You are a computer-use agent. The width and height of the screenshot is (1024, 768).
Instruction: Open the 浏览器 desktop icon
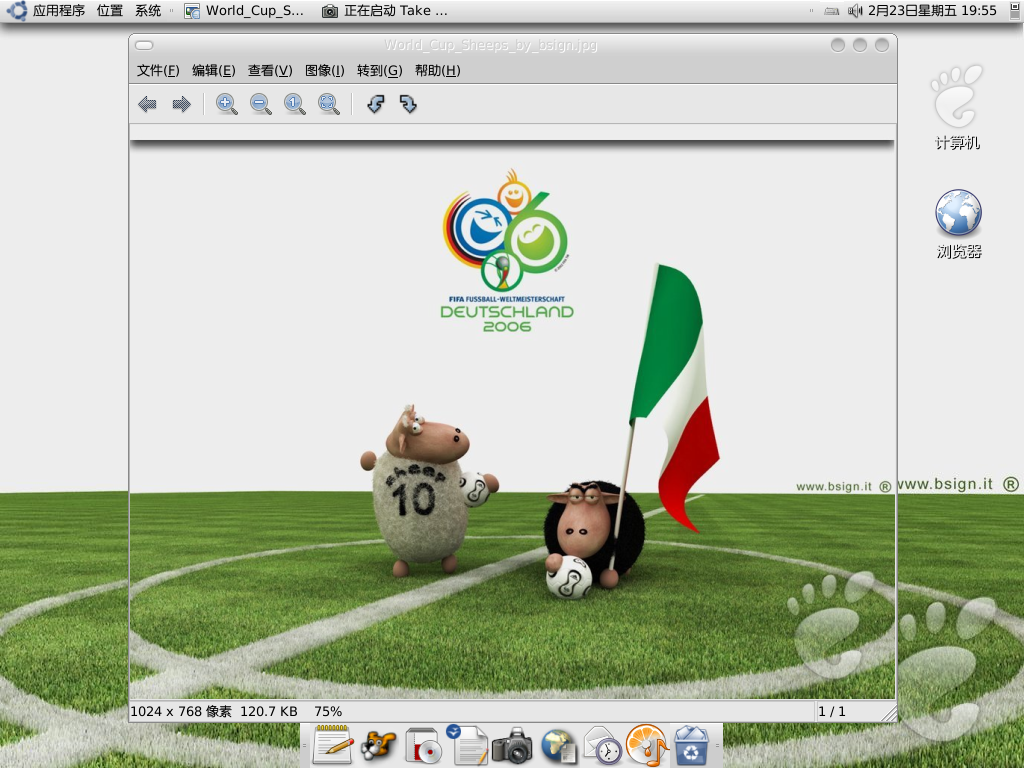point(959,223)
